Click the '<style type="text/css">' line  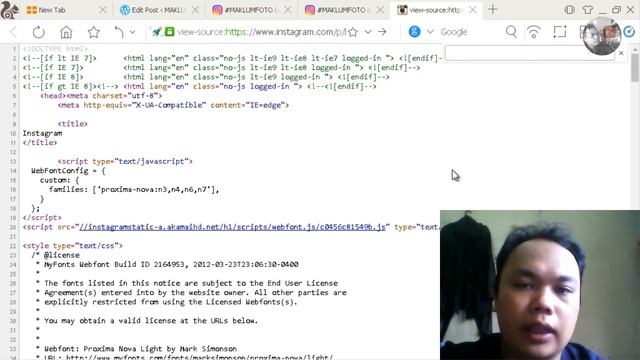pyautogui.click(x=73, y=246)
